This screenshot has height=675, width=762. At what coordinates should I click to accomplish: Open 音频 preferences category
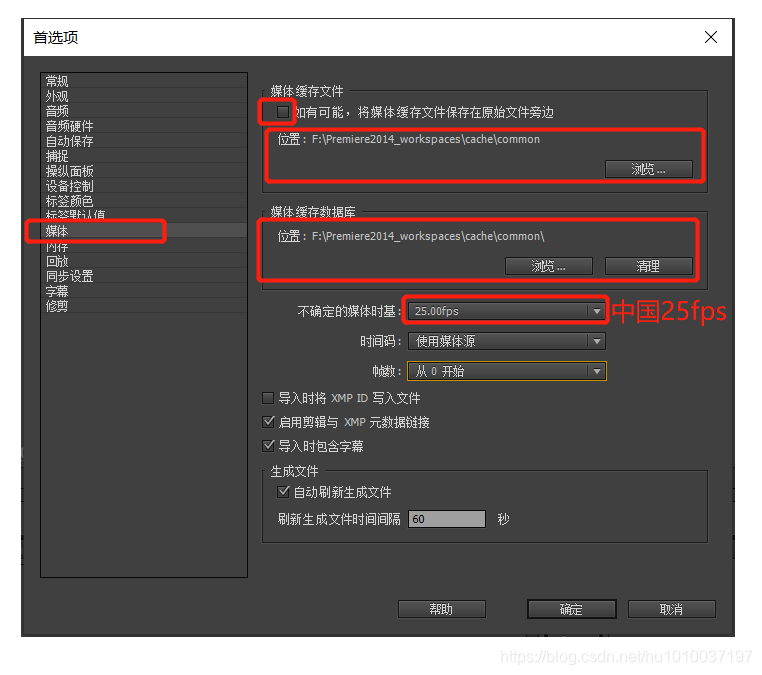coord(144,111)
